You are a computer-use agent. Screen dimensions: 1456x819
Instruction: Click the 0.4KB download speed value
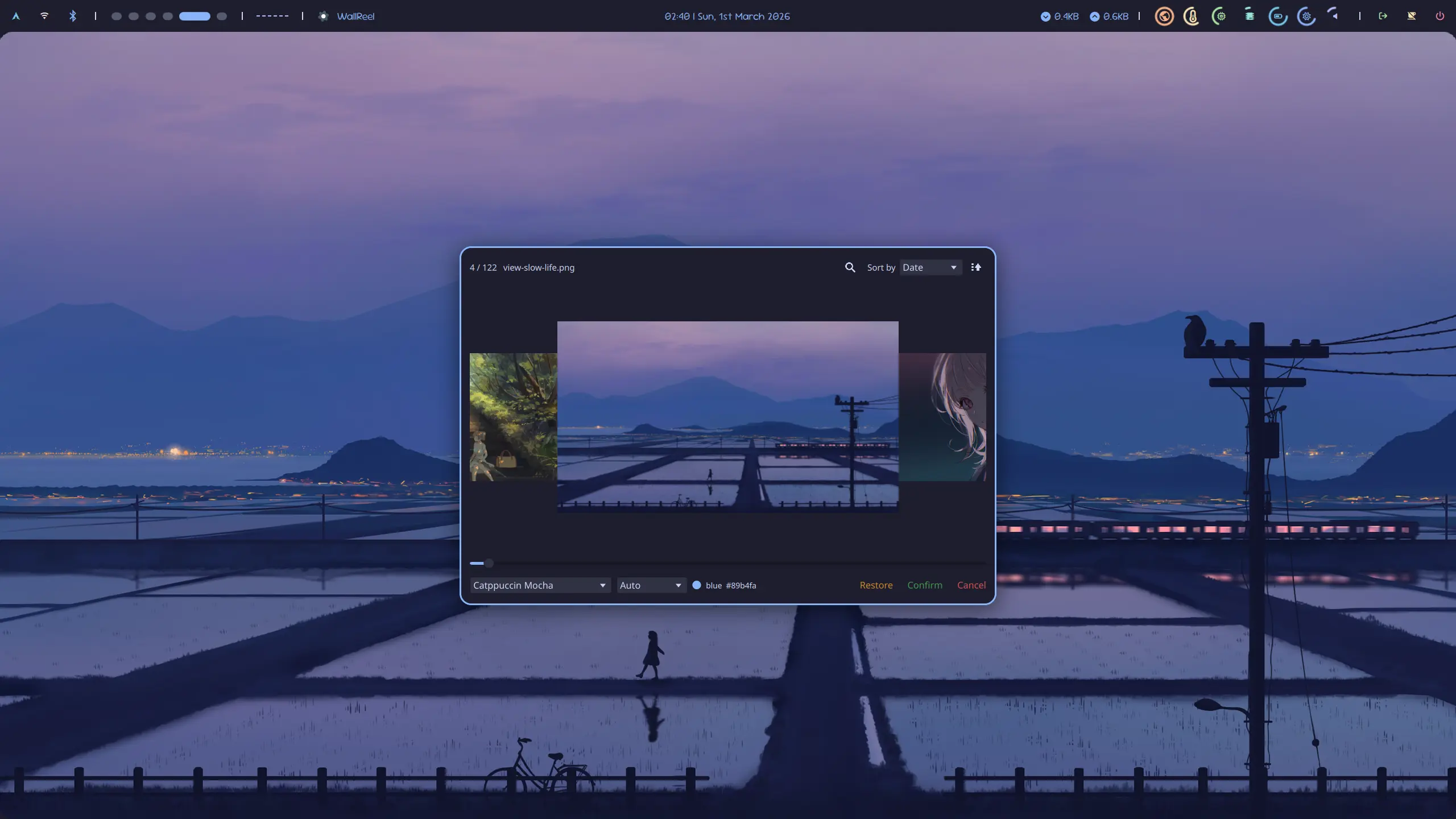coord(1066,16)
